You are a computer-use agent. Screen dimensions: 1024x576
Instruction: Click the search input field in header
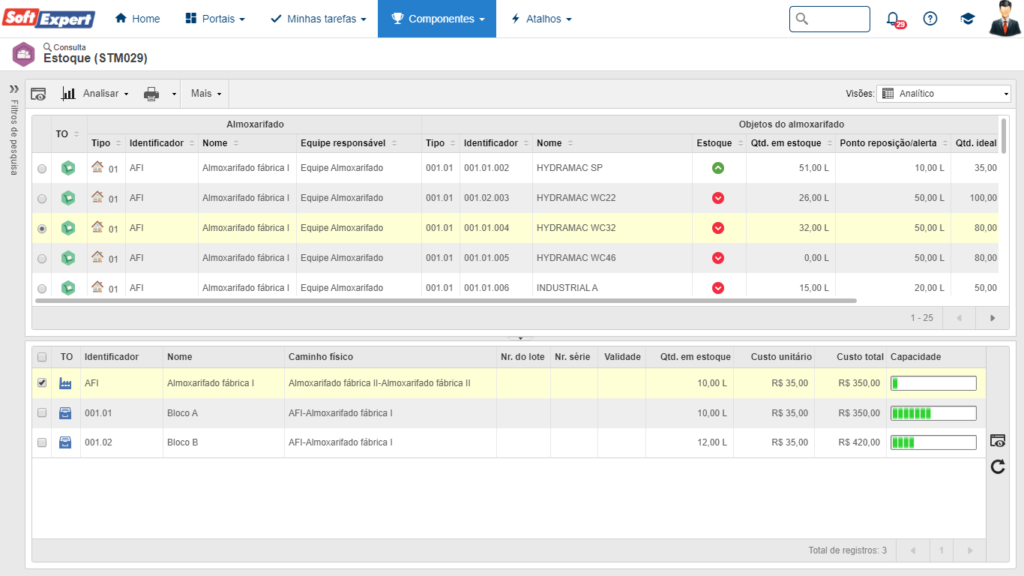point(829,19)
